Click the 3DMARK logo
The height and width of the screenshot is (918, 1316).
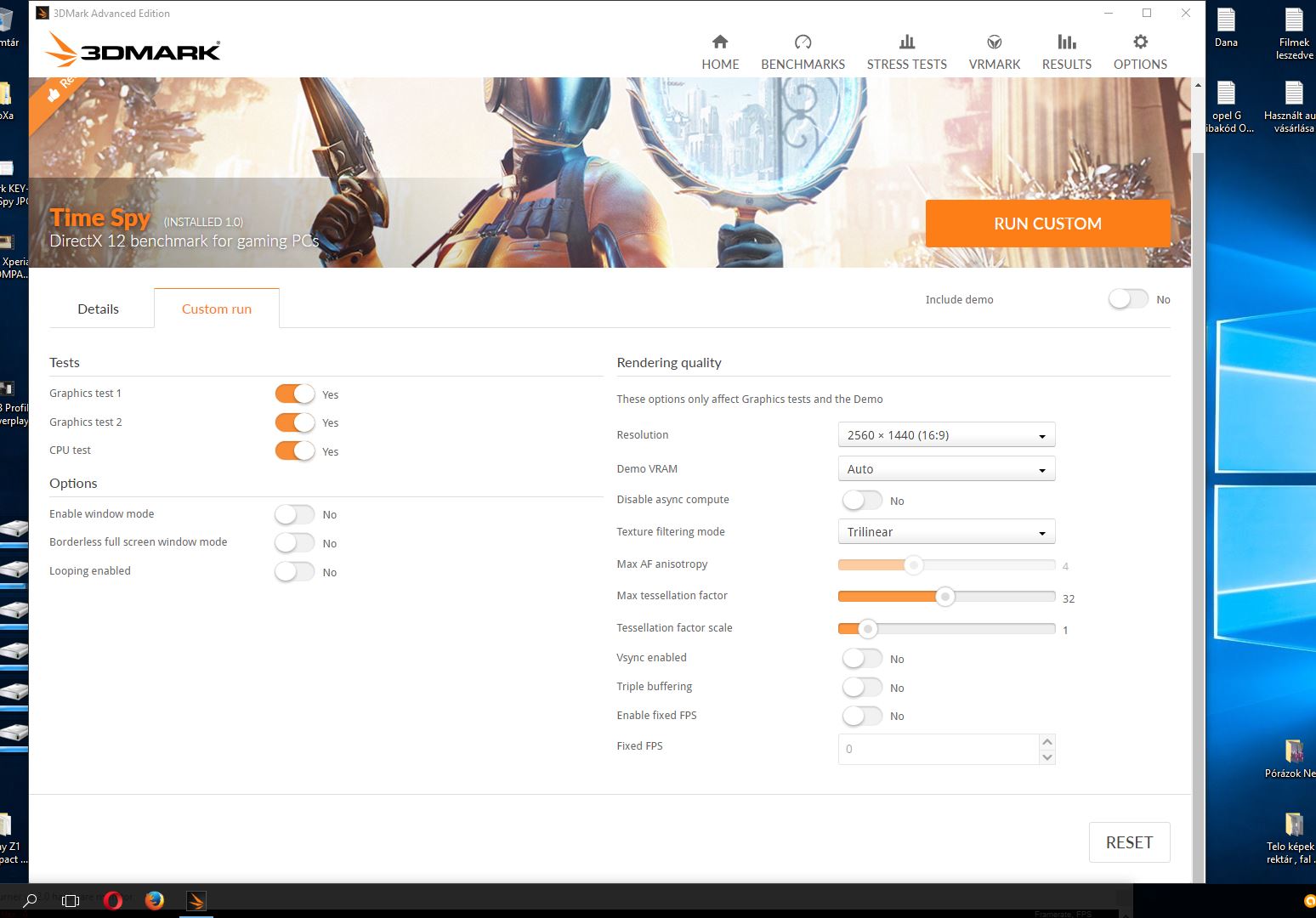pos(133,50)
